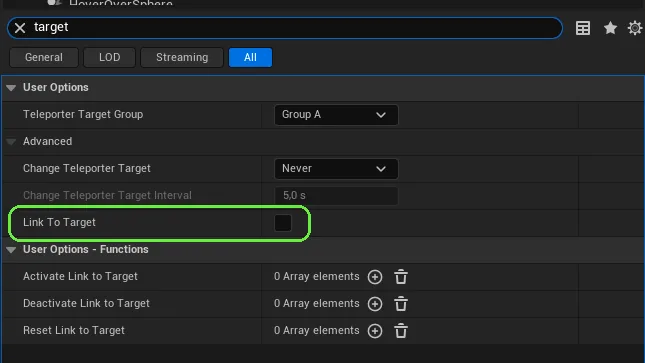
Task: Remove all Deactivate Link to Target elements
Action: coord(401,304)
